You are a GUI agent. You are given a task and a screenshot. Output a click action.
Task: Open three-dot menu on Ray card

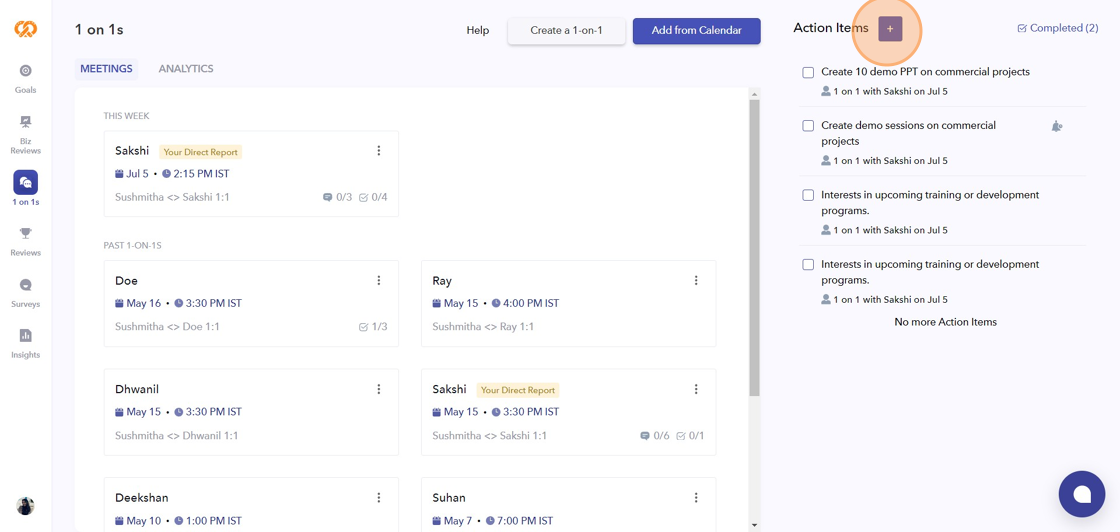[x=696, y=281]
